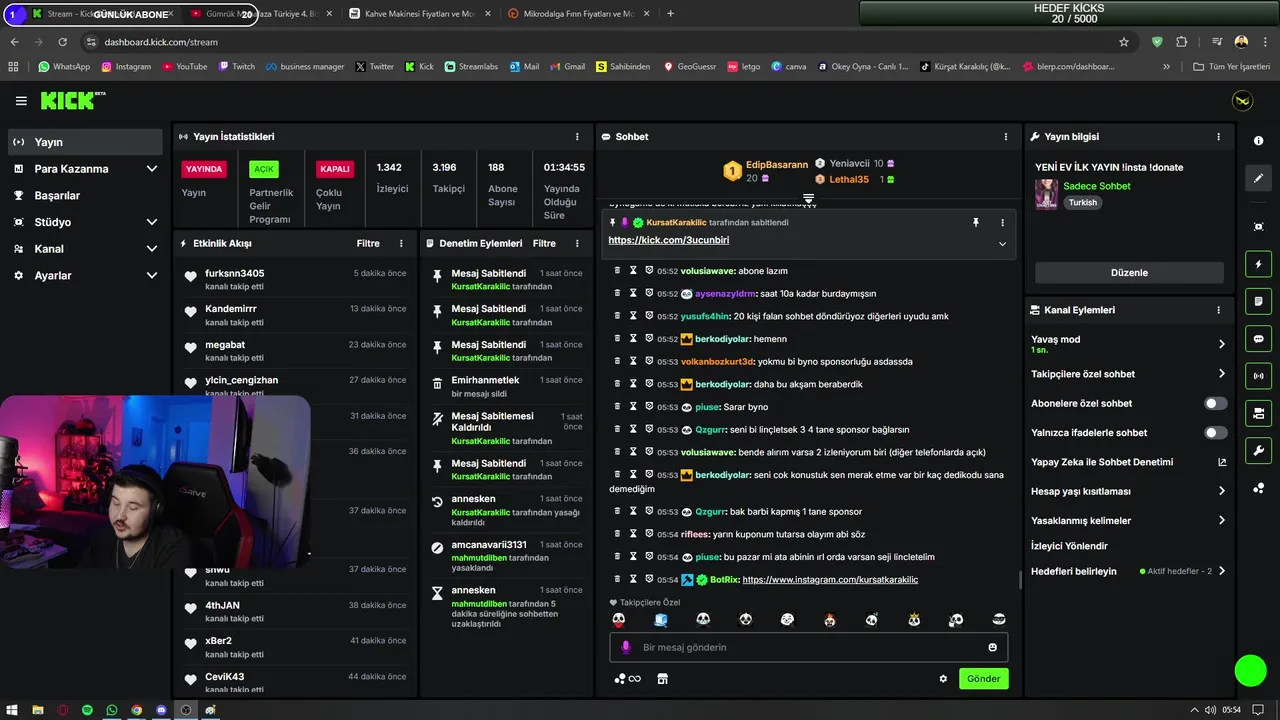Viewport: 1280px width, 720px height.
Task: Click Filtre in Etkinlik Akışı panel
Action: click(368, 244)
